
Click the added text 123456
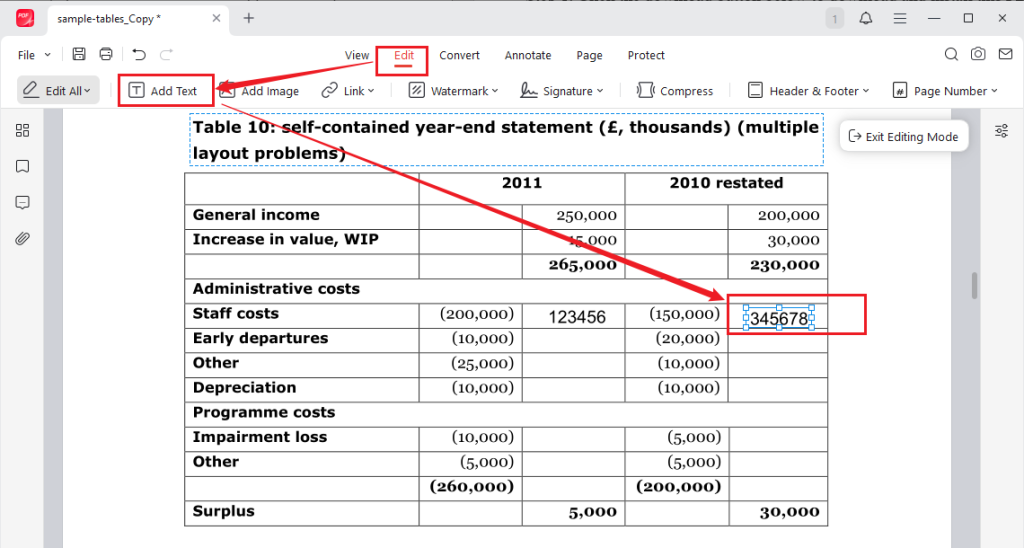577,317
